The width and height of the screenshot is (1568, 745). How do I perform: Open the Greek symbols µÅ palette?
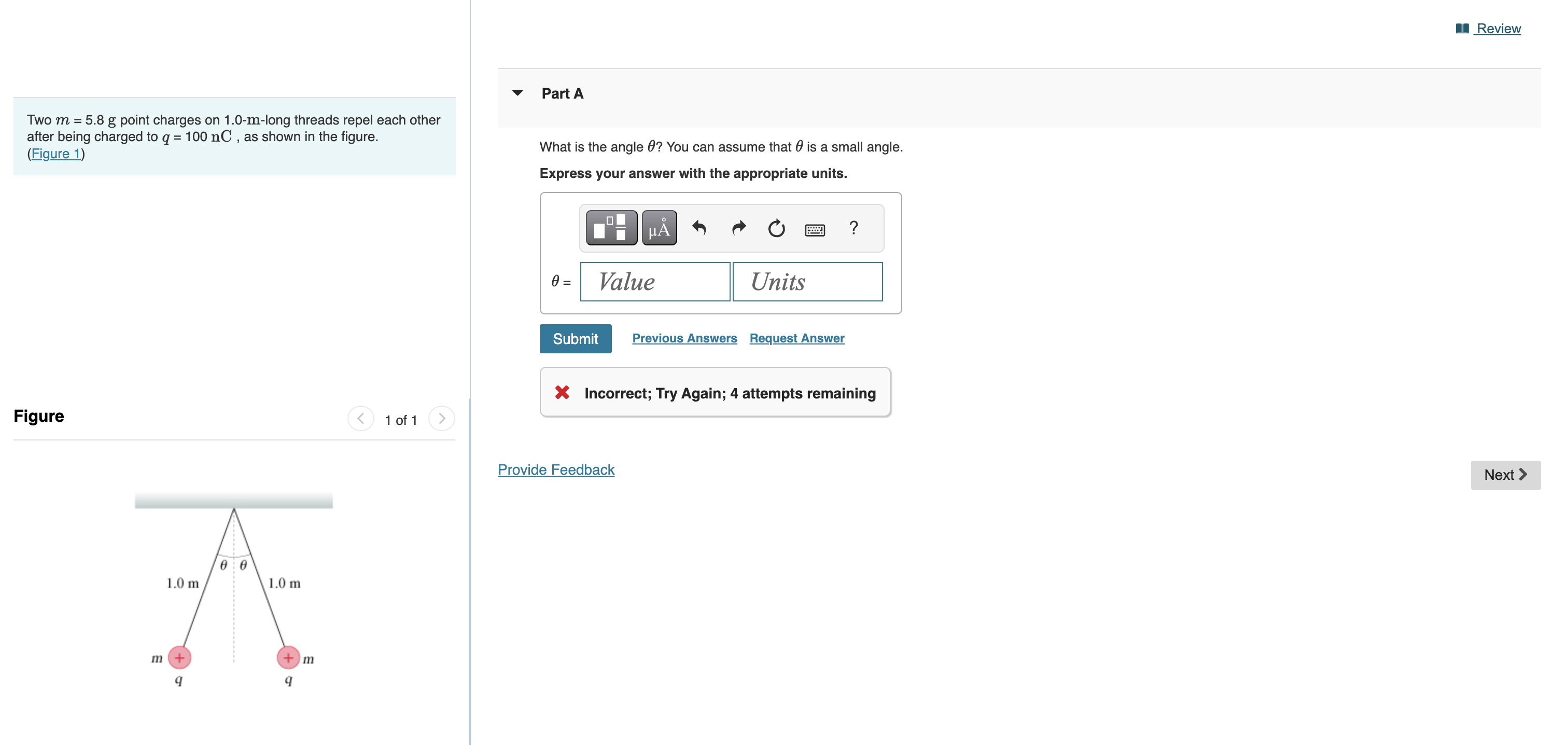pyautogui.click(x=659, y=228)
